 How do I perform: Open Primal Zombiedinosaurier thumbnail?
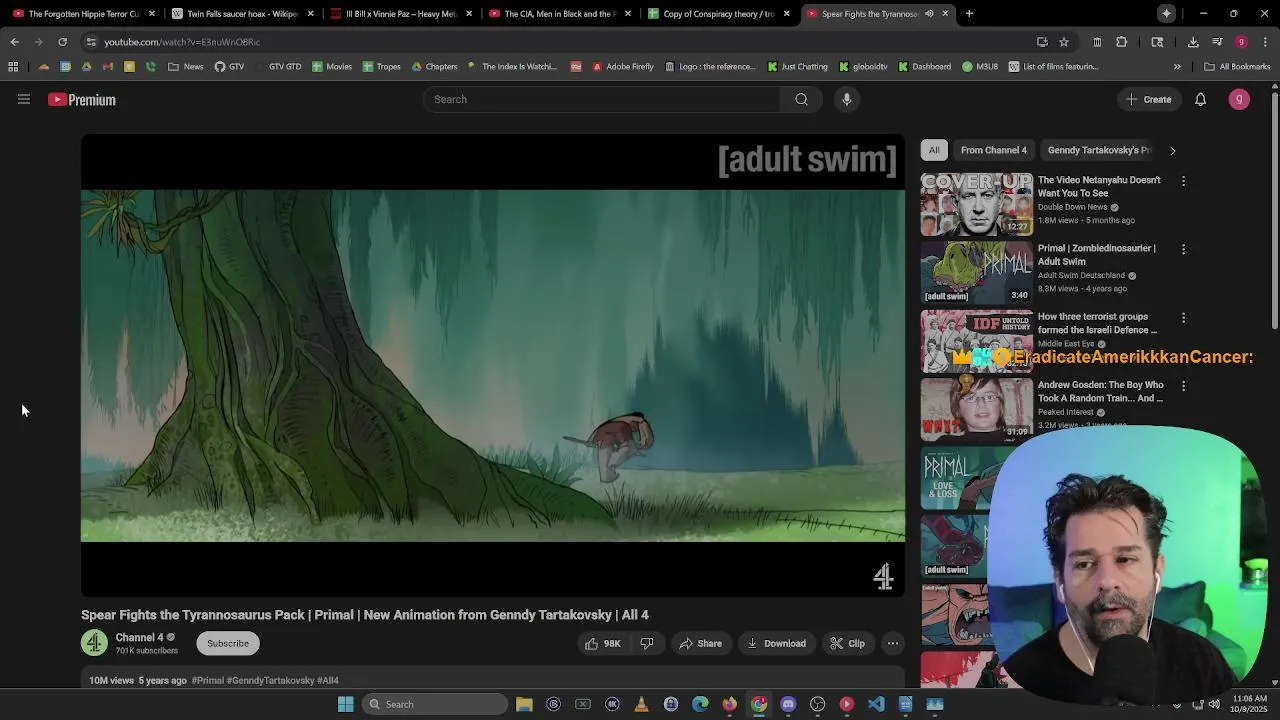click(x=976, y=272)
